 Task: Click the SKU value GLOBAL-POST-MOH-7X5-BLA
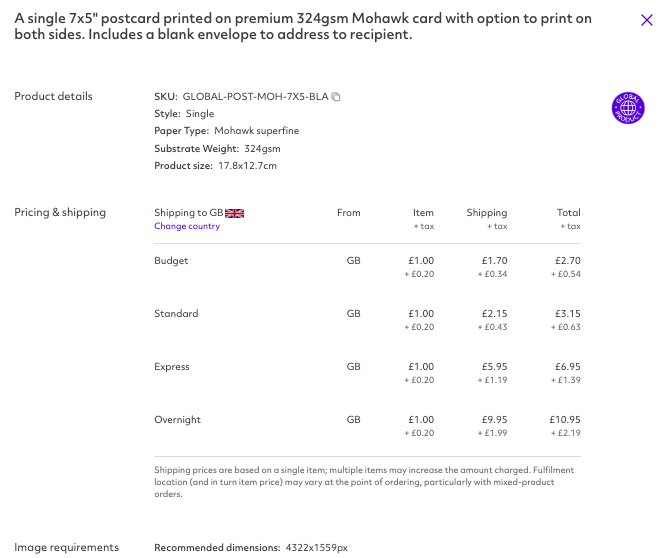pos(256,97)
